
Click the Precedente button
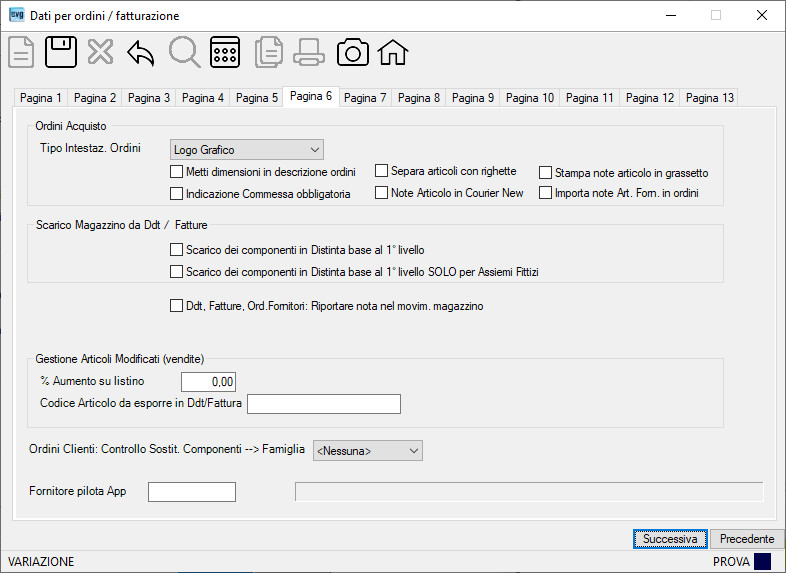click(747, 539)
